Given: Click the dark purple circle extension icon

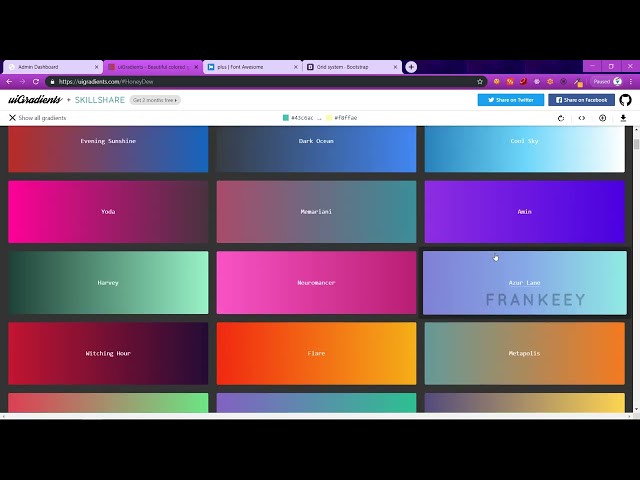Looking at the screenshot, I should tap(564, 82).
